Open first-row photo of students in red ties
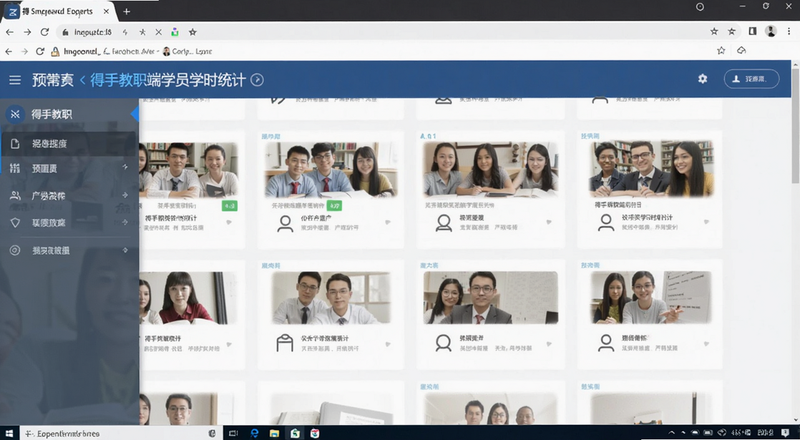Viewport: 800px width, 440px height. [331, 170]
